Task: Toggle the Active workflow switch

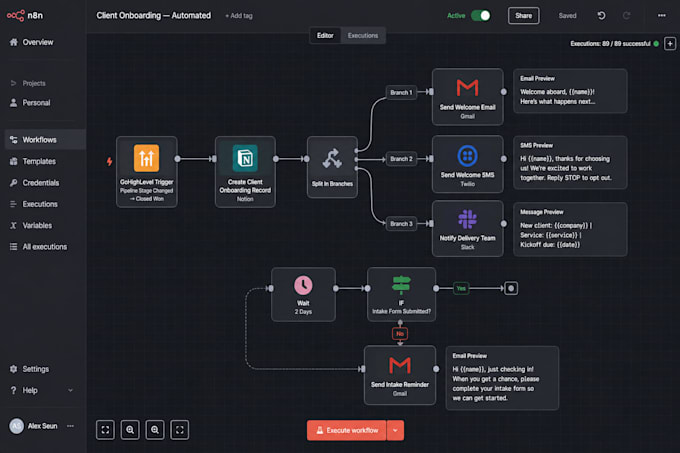Action: 481,16
